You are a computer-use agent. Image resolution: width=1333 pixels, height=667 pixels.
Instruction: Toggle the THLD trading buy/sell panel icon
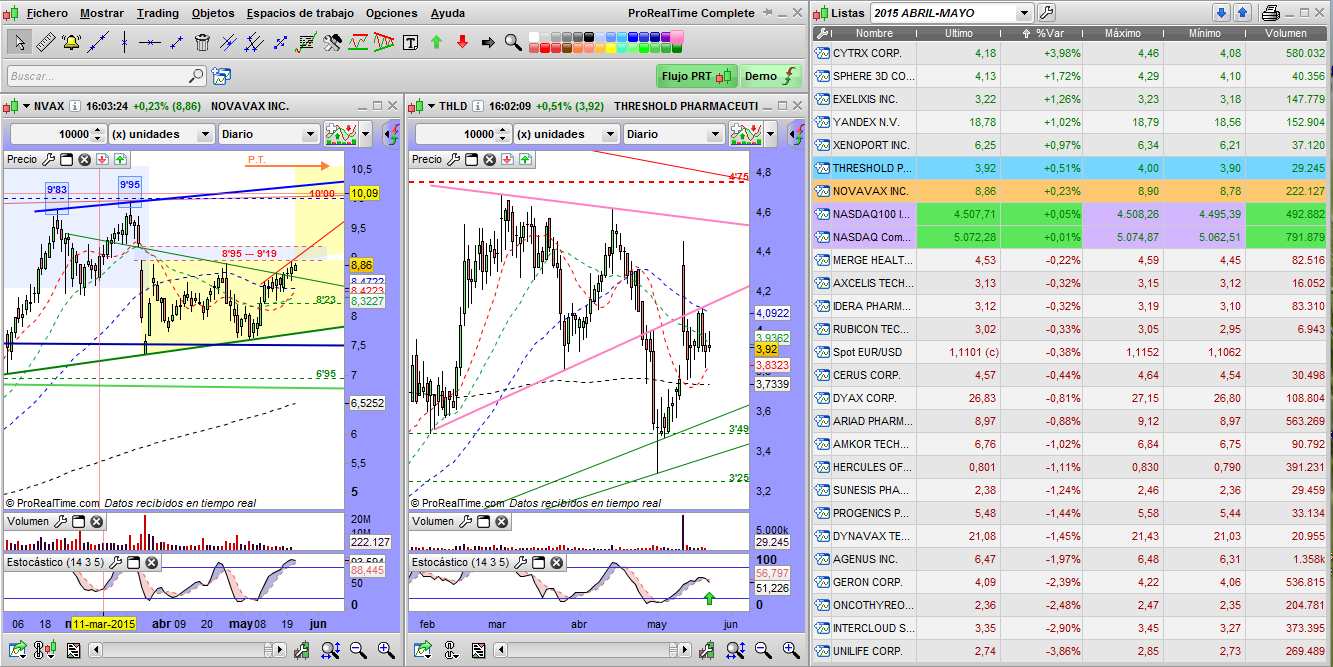click(796, 134)
